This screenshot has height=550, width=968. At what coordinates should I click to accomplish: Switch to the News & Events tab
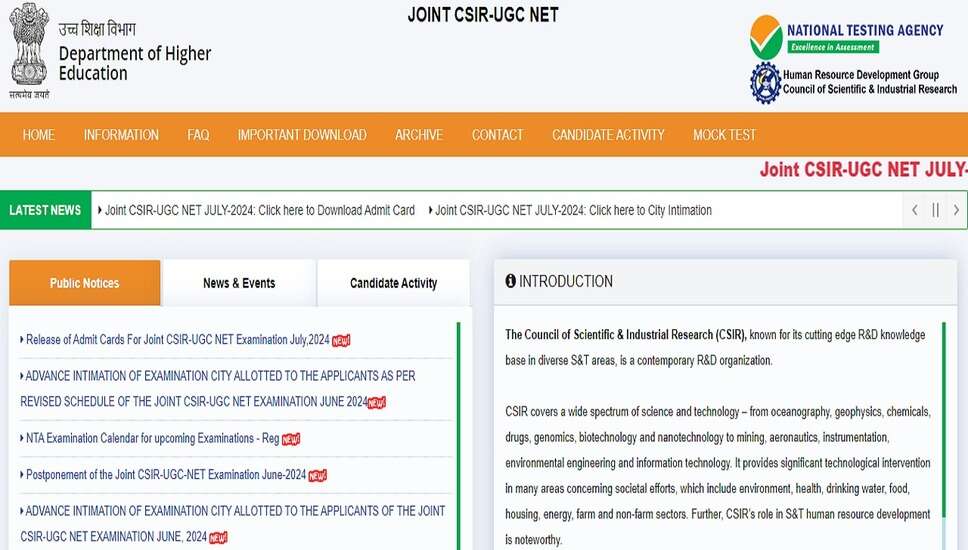click(x=239, y=283)
